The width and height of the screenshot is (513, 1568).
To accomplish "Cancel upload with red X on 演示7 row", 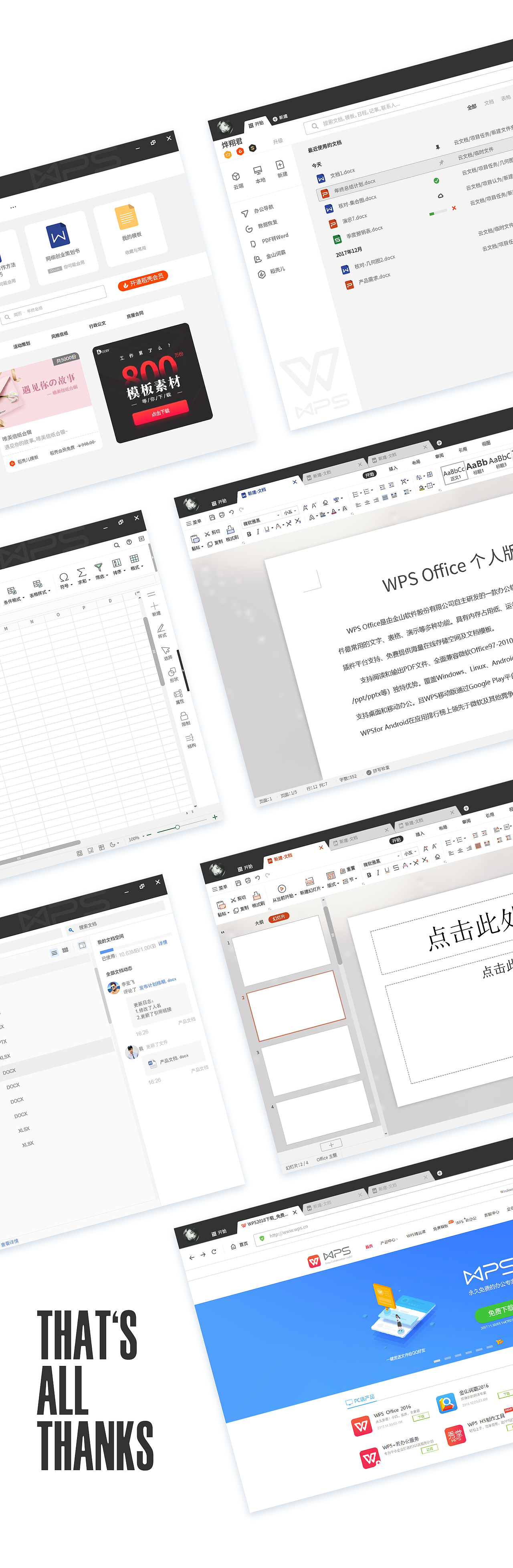I will click(454, 208).
